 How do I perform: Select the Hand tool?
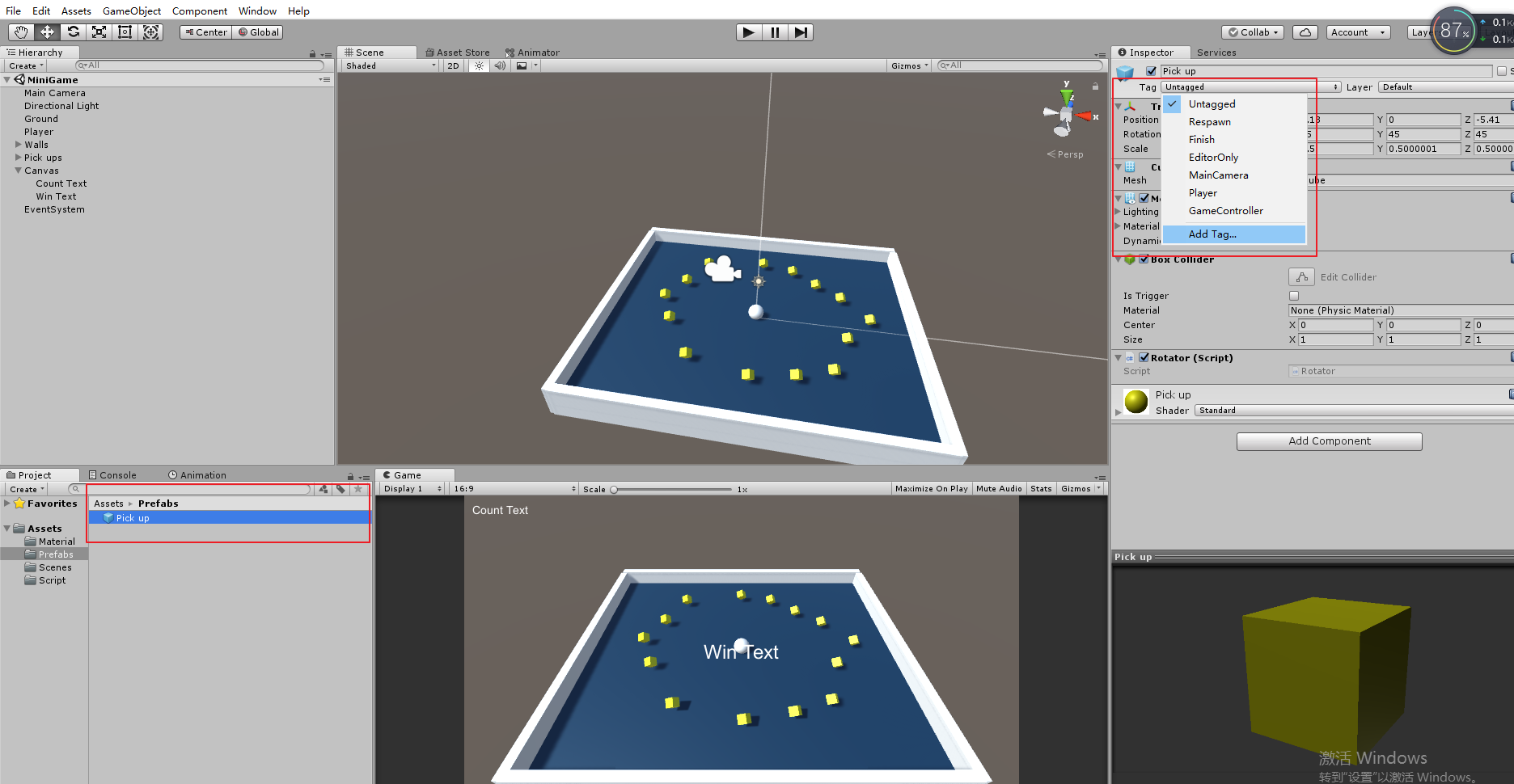point(22,32)
